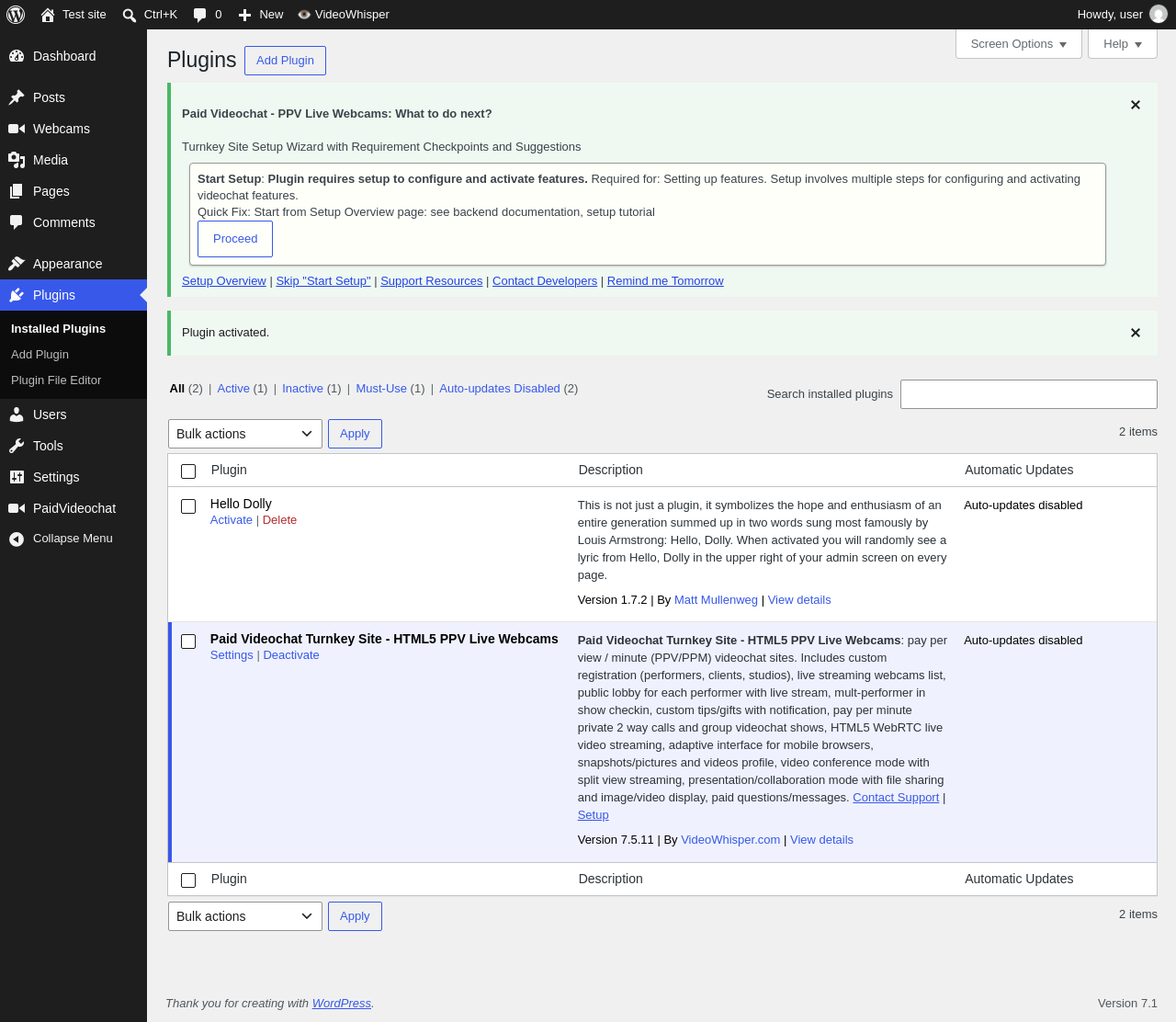
Task: Select the Paid Videochat Turnkey Site checkbox
Action: tap(188, 642)
